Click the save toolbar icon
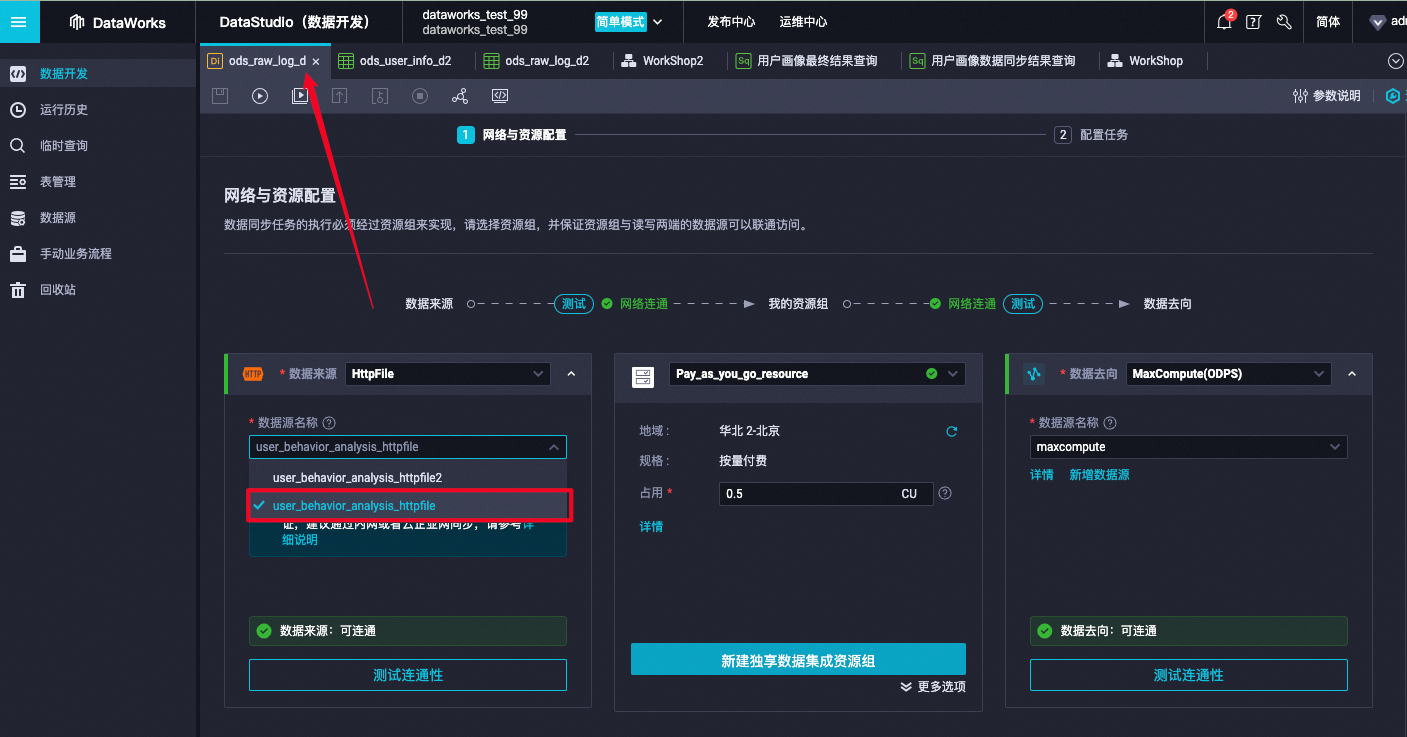The image size is (1407, 737). 220,96
